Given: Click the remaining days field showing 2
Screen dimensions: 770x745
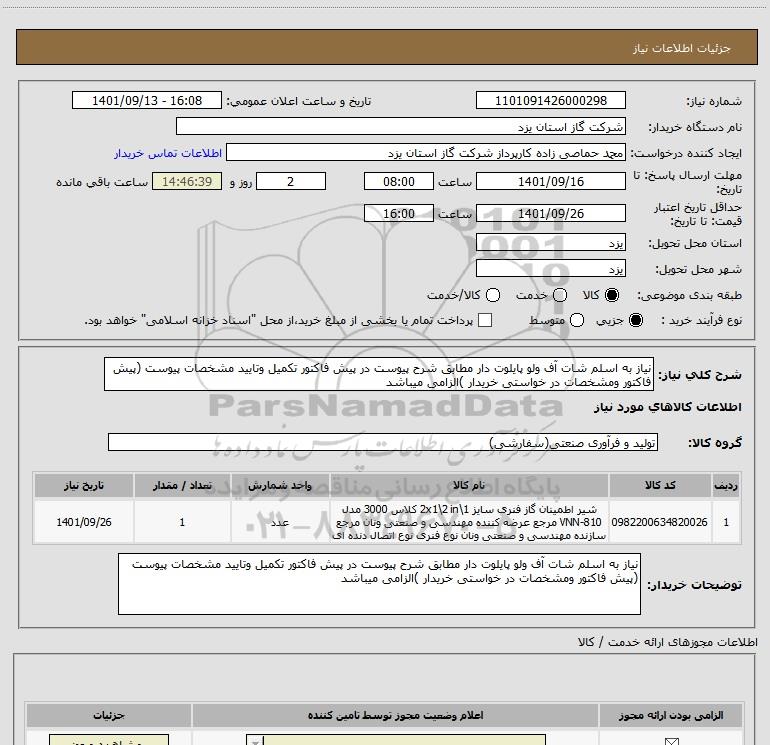Looking at the screenshot, I should (291, 181).
